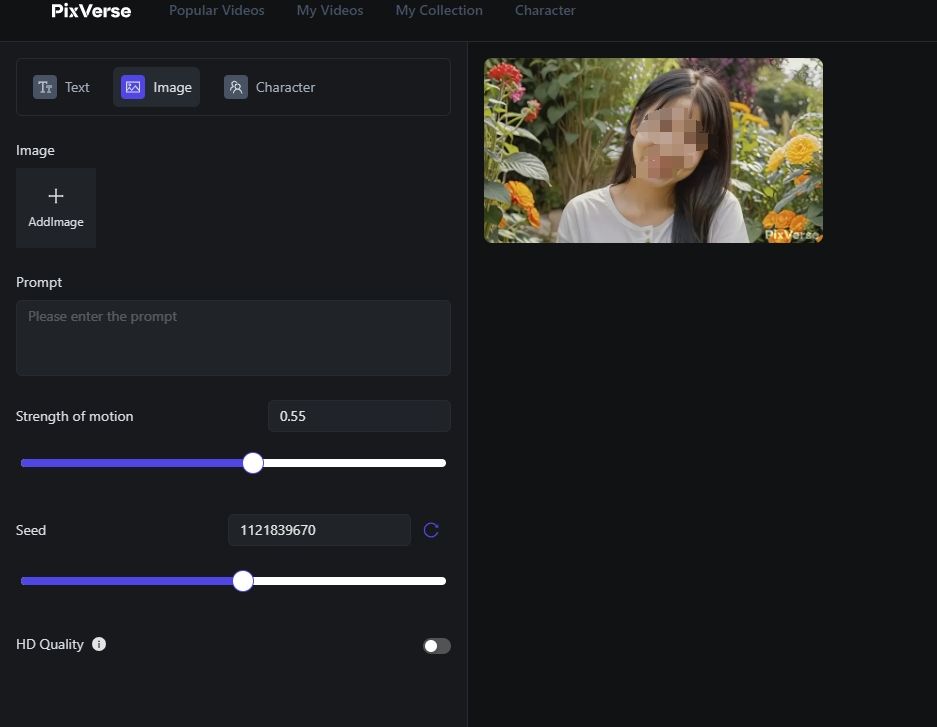Select the Character mode person icon

point(236,87)
